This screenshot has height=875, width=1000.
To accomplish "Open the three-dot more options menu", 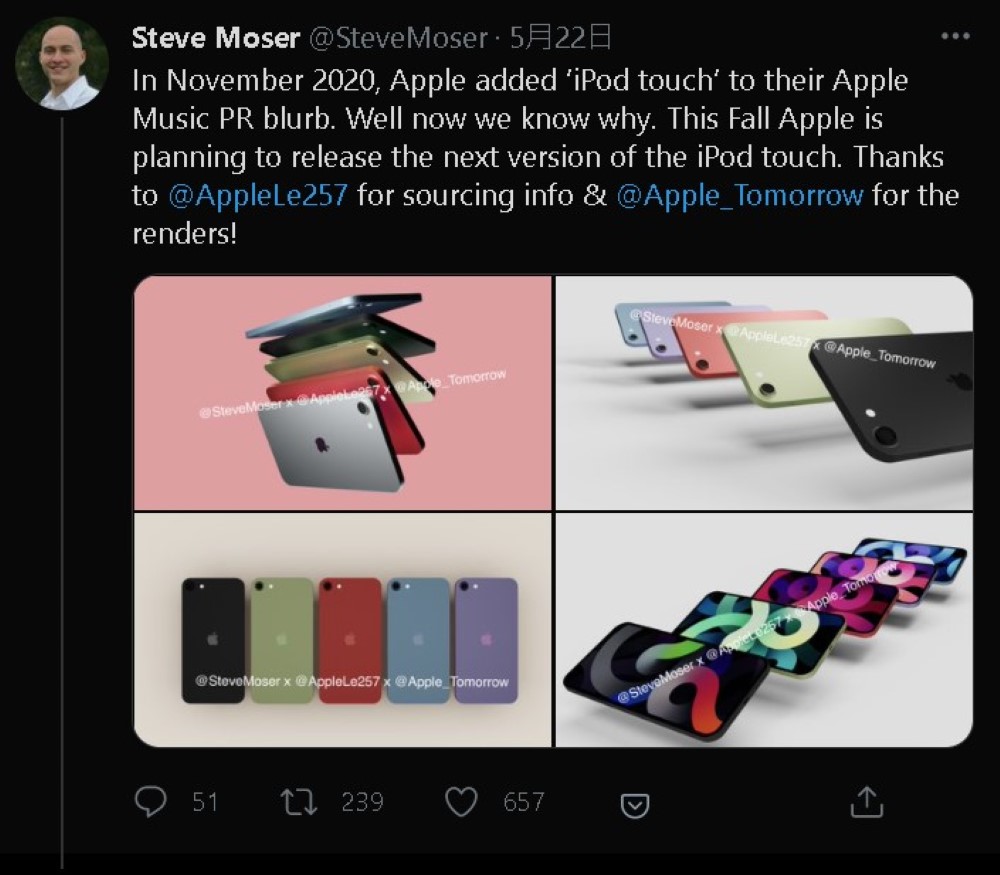I will (955, 36).
